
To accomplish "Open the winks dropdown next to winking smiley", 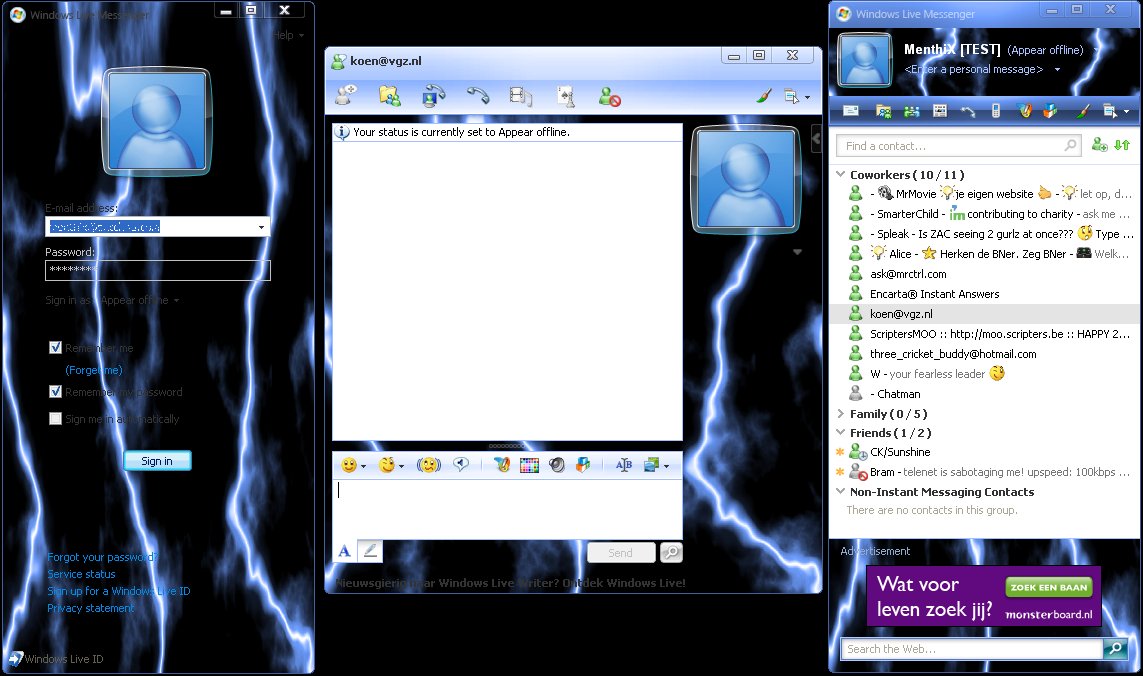I will [x=401, y=466].
